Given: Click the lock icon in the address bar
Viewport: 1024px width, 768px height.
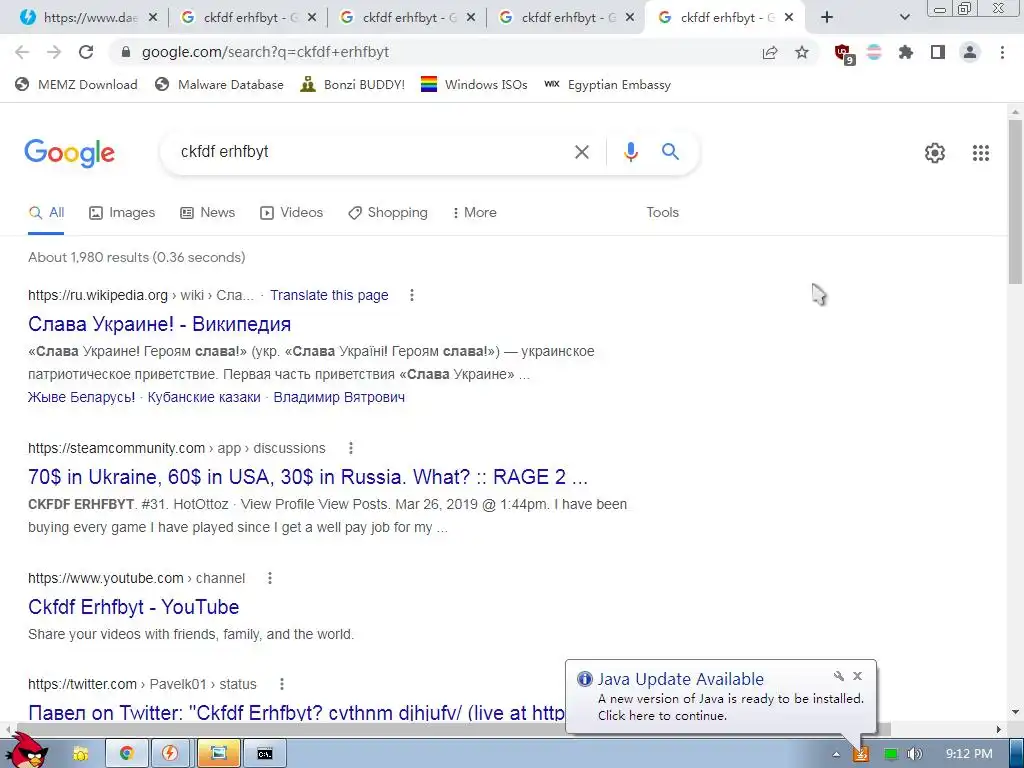Looking at the screenshot, I should 126,52.
